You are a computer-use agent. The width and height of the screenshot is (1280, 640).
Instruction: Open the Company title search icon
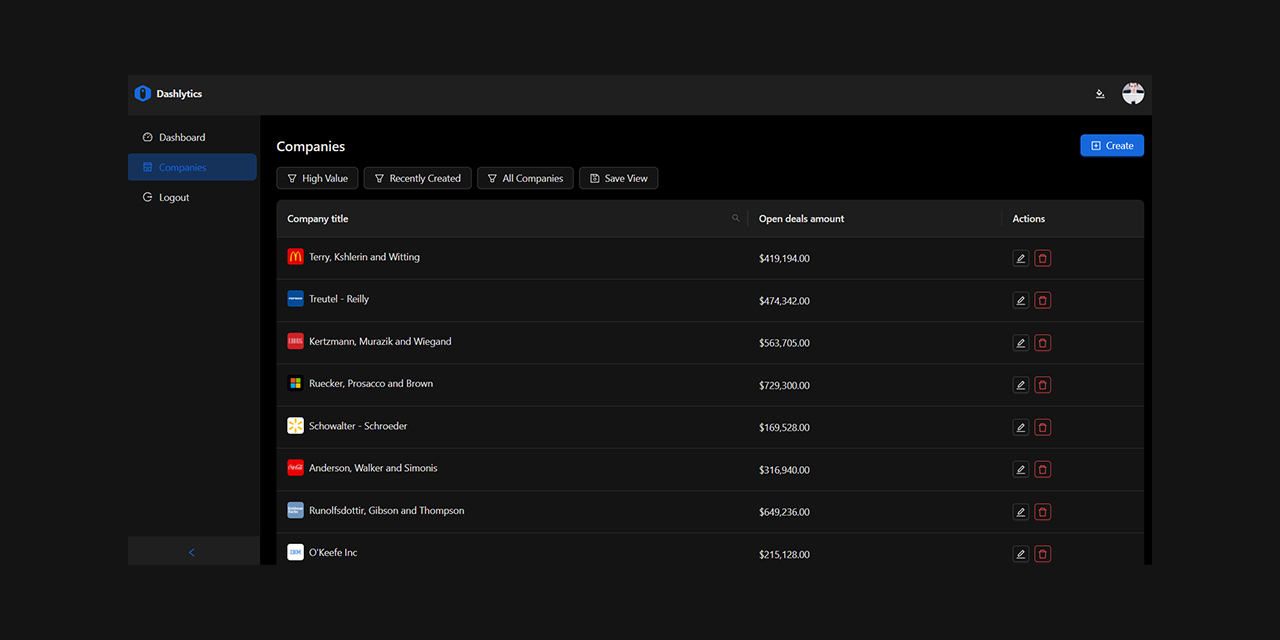coord(736,218)
